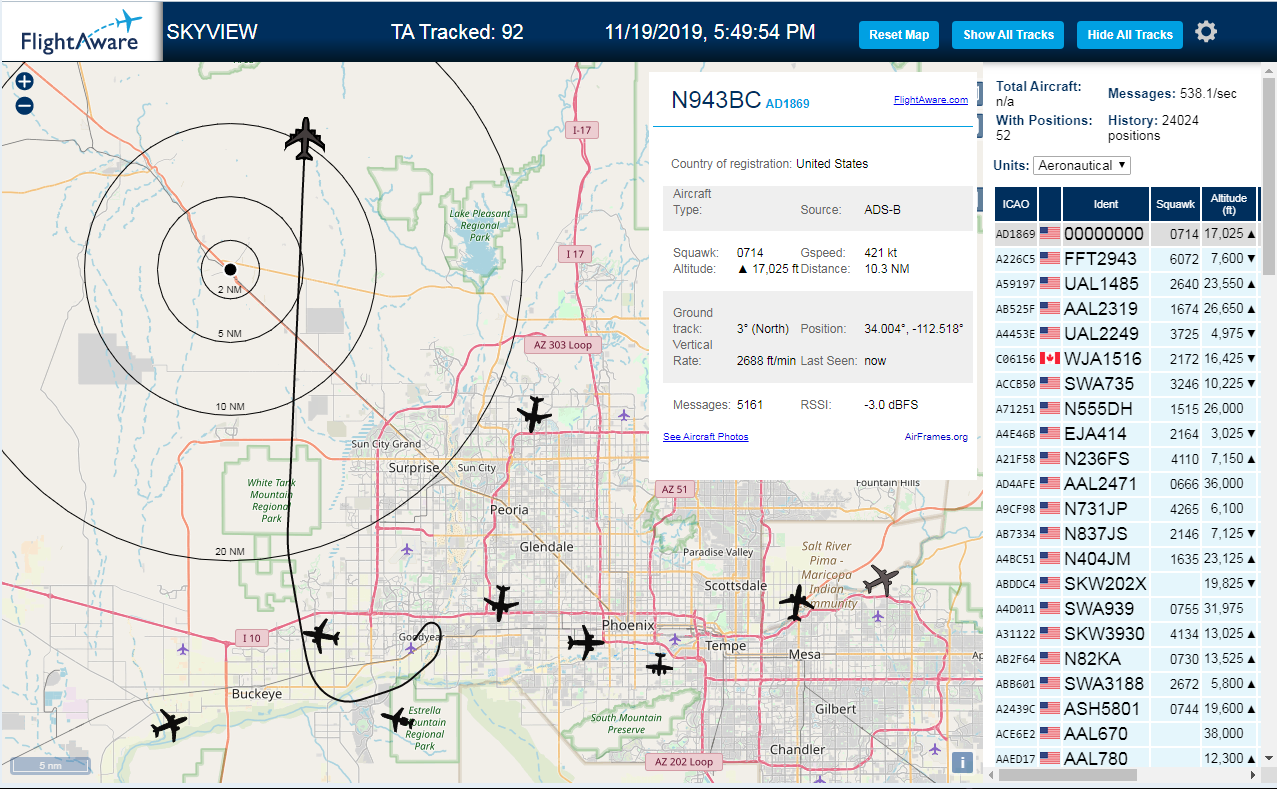Select the AAL2471 row

(1125, 483)
